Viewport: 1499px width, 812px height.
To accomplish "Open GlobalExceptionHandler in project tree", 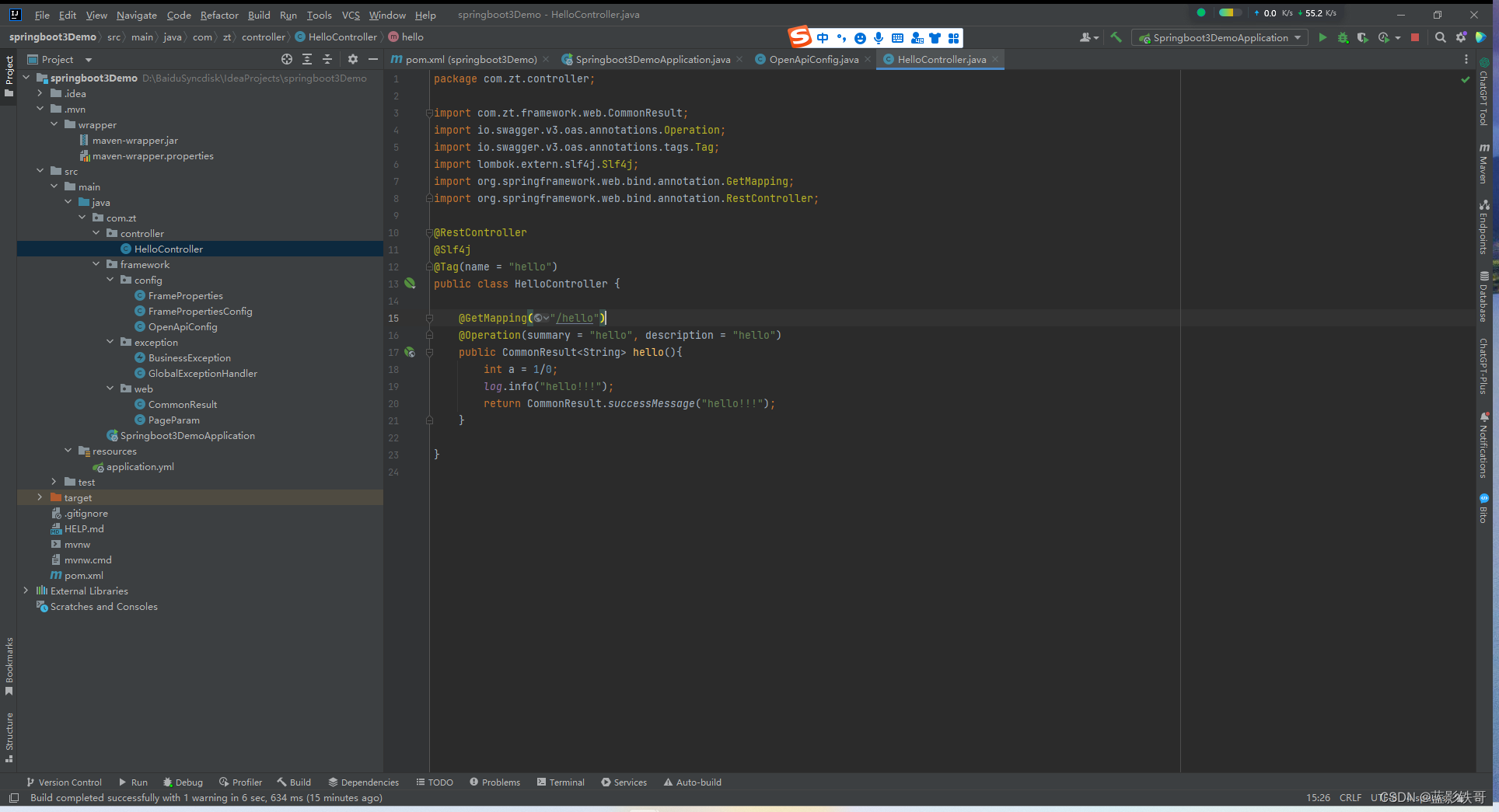I will point(203,373).
